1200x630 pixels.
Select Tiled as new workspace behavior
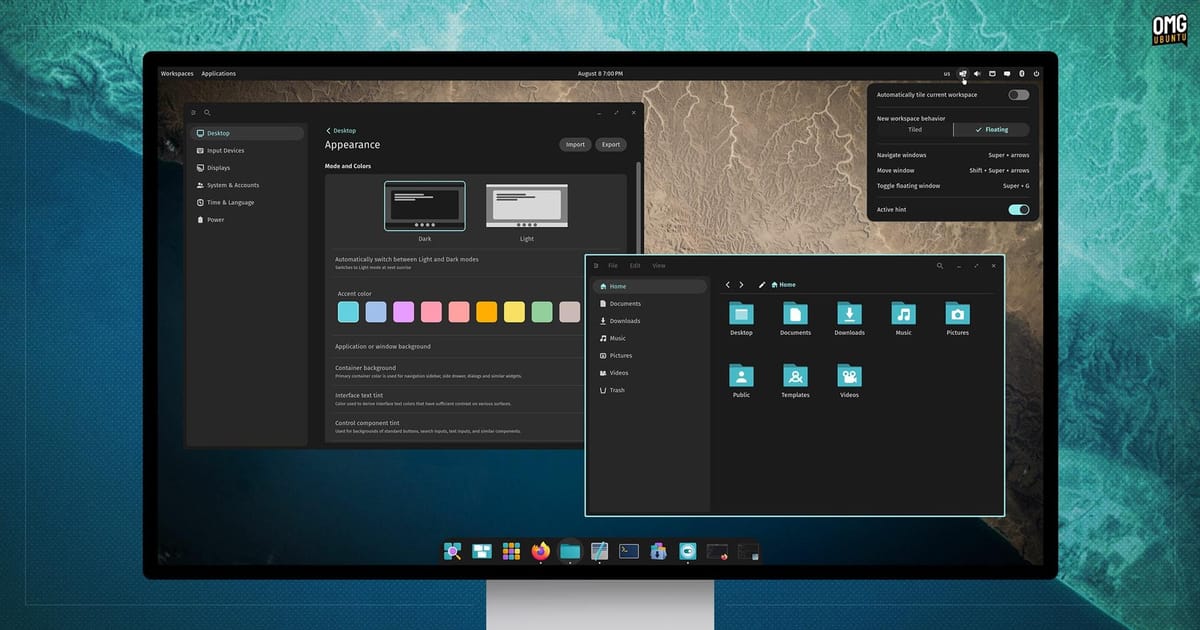coord(913,129)
